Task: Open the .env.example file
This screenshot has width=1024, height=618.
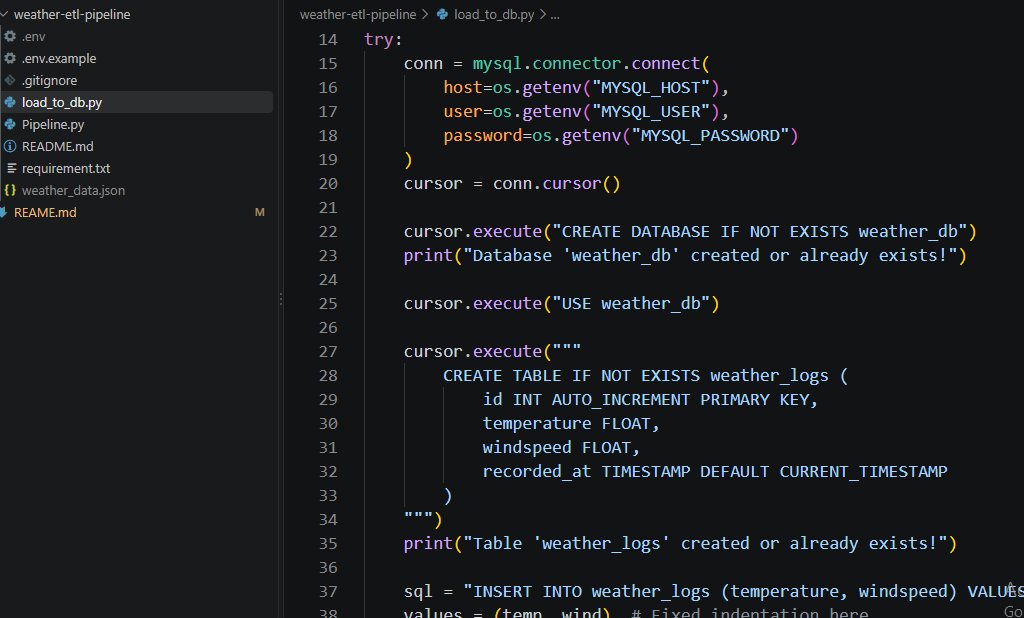Action: click(x=59, y=58)
